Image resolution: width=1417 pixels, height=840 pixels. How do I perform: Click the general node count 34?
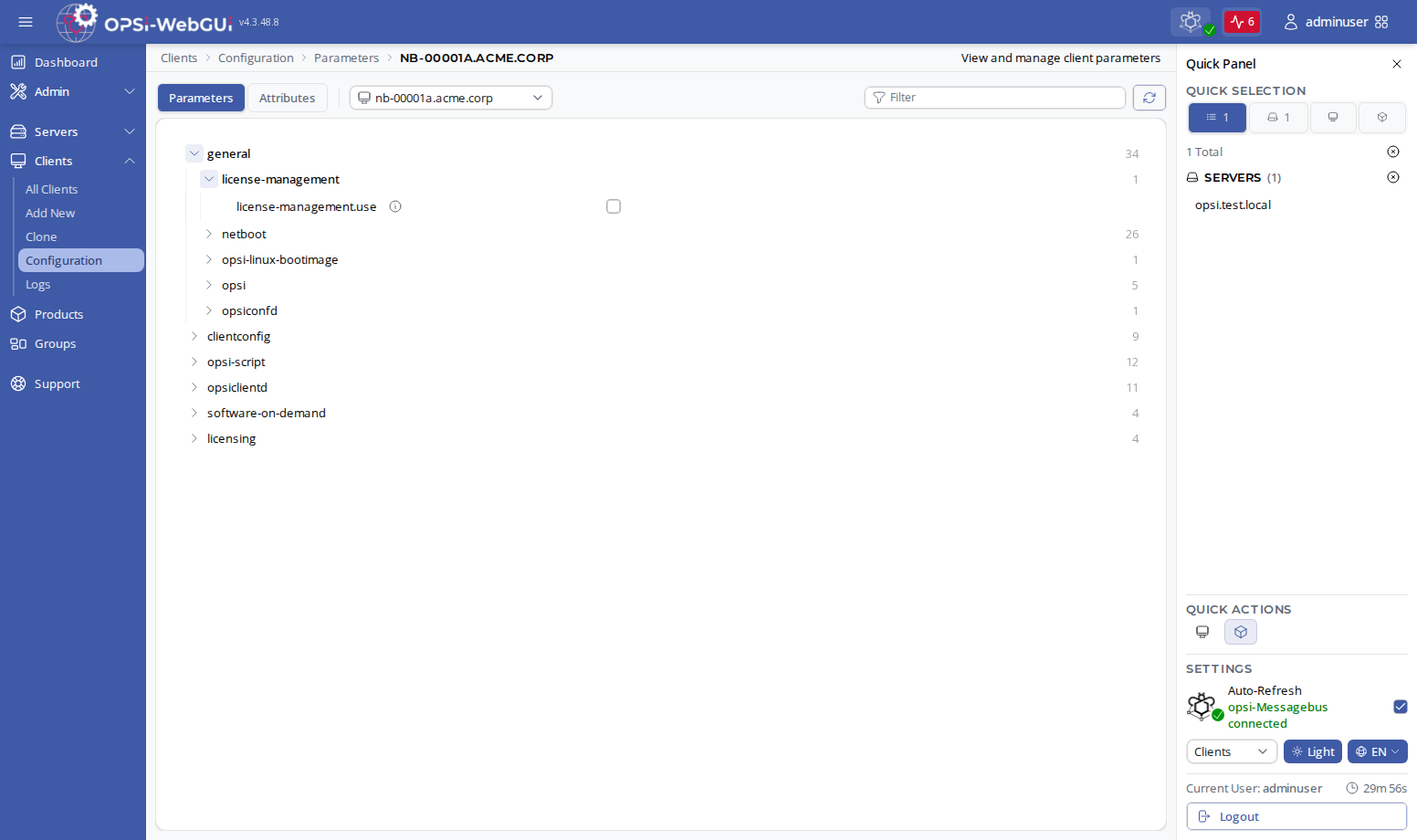coord(1132,153)
